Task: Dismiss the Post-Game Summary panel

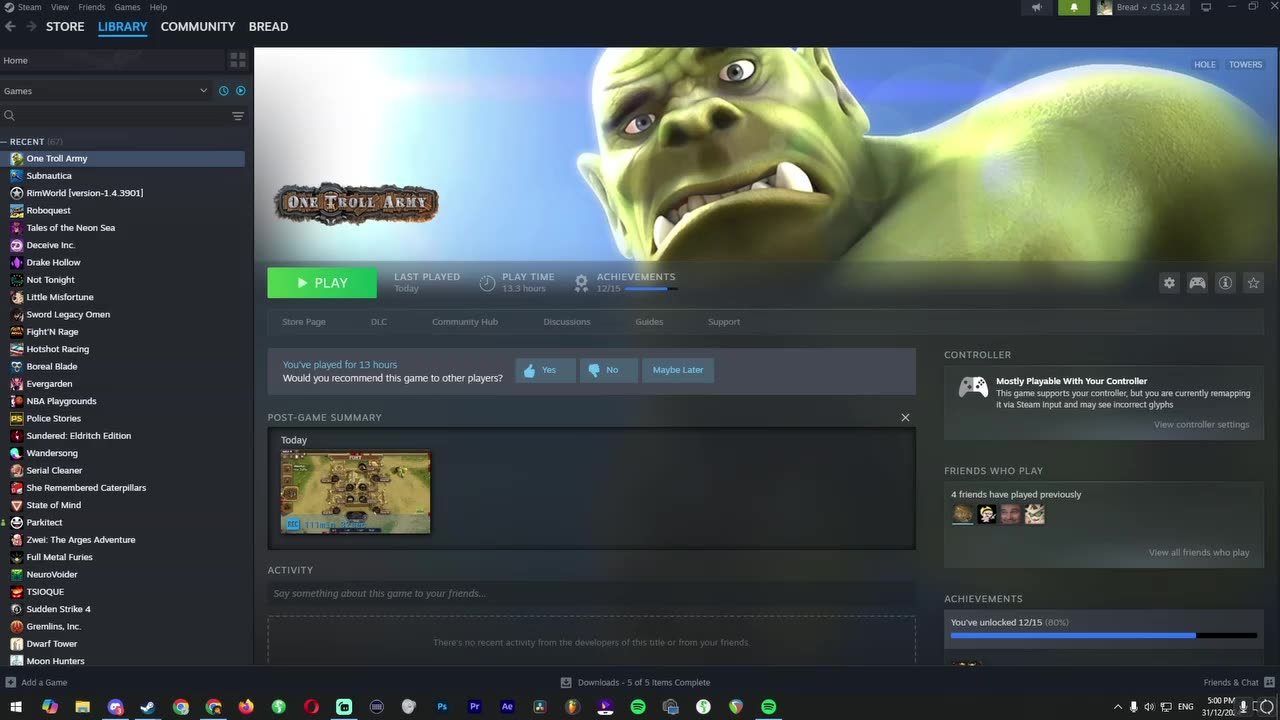Action: (x=905, y=417)
